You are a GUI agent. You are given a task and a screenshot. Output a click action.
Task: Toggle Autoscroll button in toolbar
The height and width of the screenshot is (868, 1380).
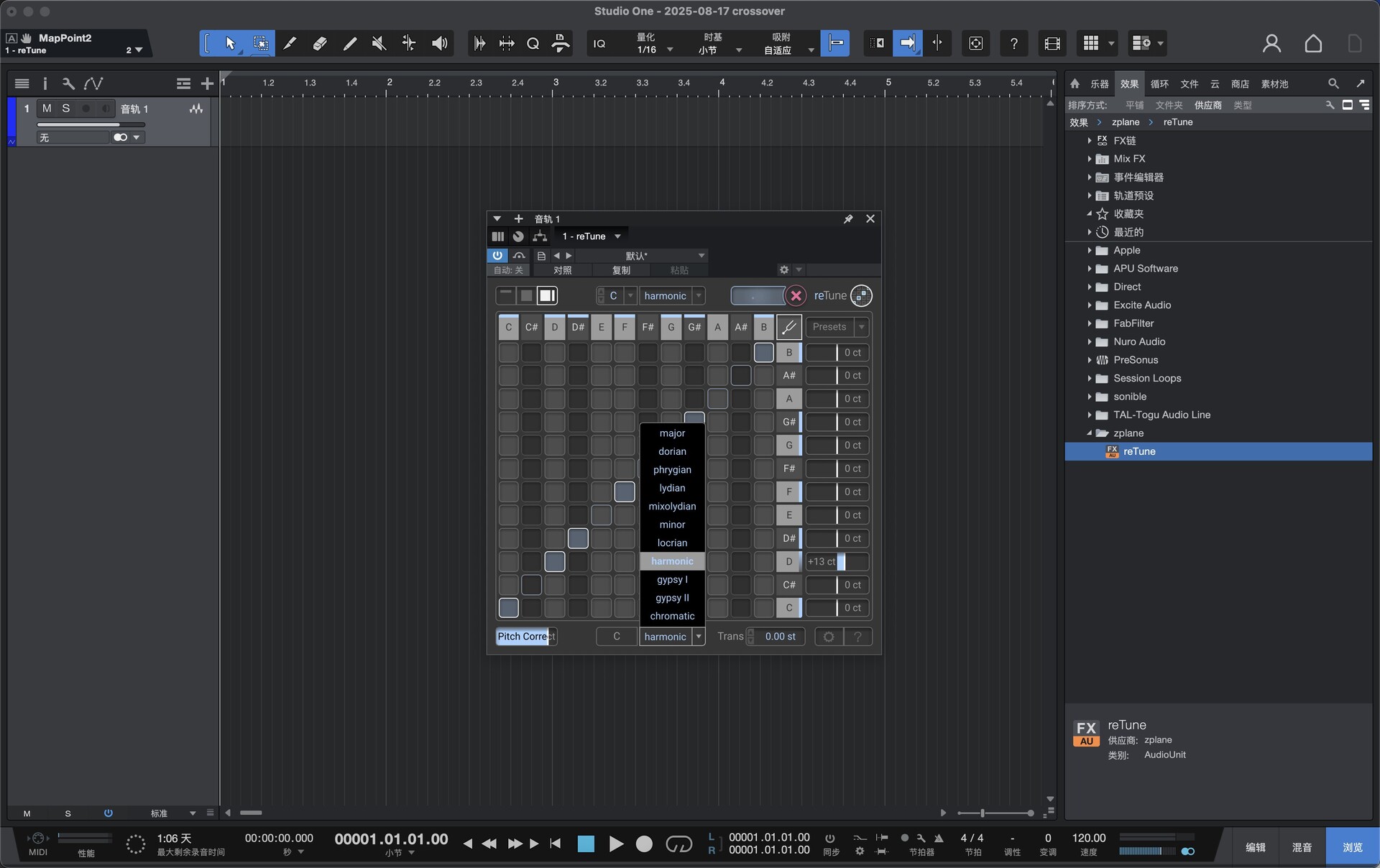(908, 44)
